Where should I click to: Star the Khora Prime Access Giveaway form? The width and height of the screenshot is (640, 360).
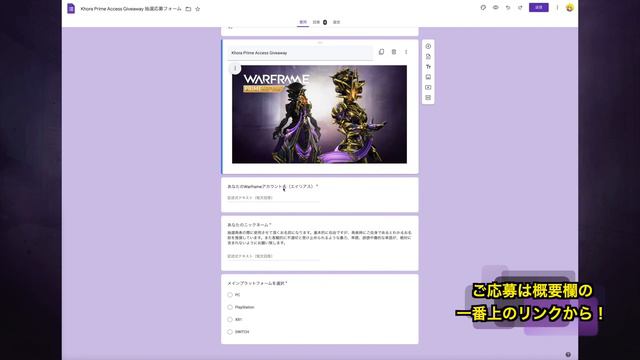tap(198, 9)
